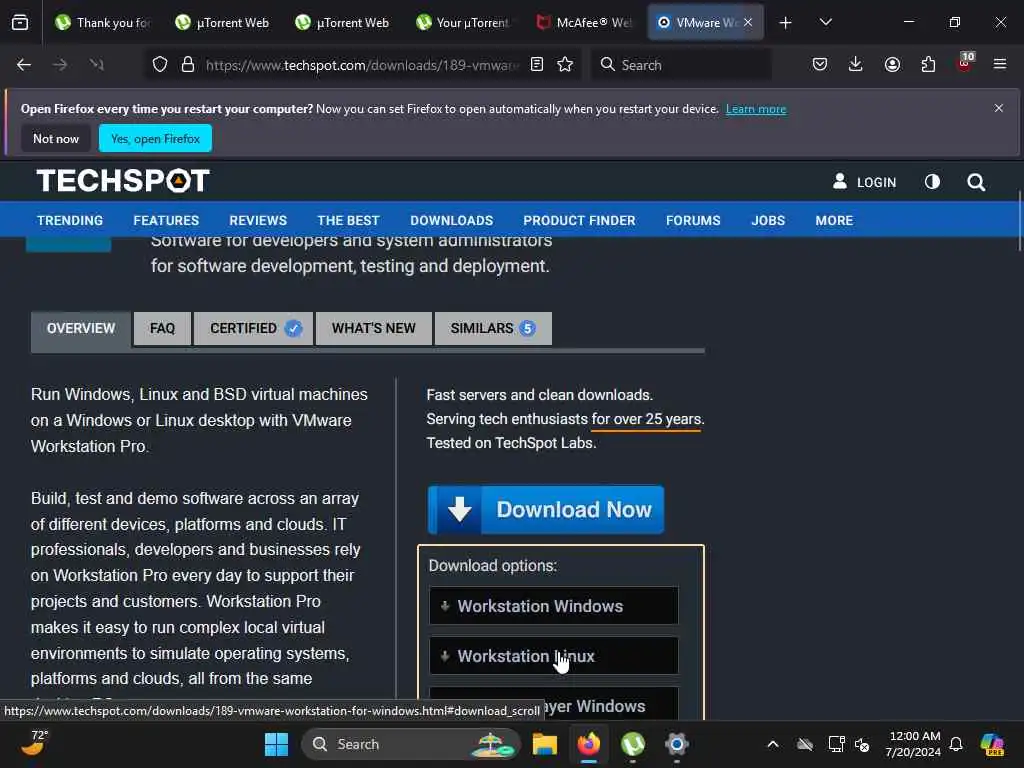This screenshot has height=768, width=1024.
Task: Click the Firefox taskbar icon
Action: pos(589,744)
